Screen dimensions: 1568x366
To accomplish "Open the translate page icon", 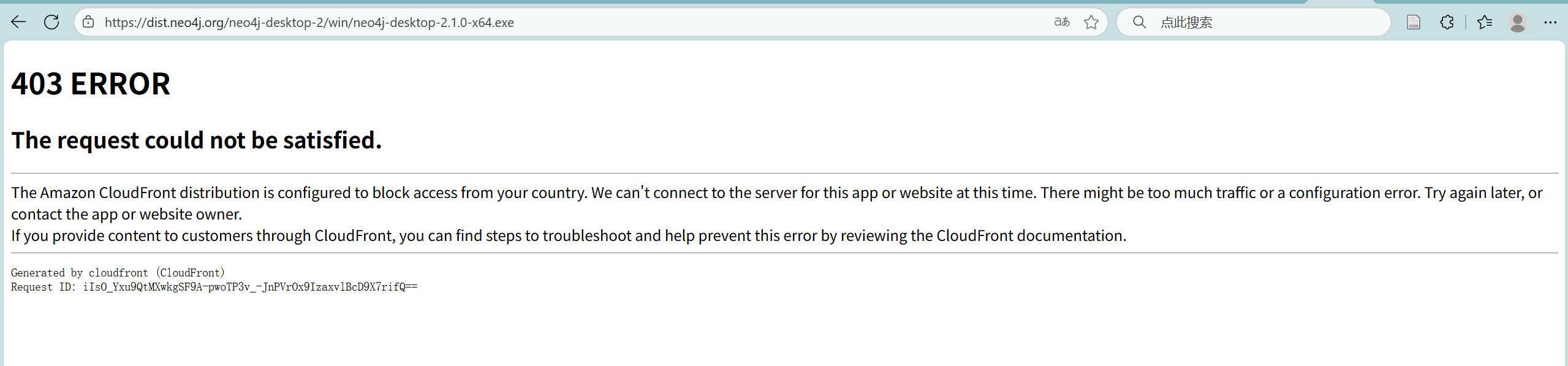I will [1062, 22].
